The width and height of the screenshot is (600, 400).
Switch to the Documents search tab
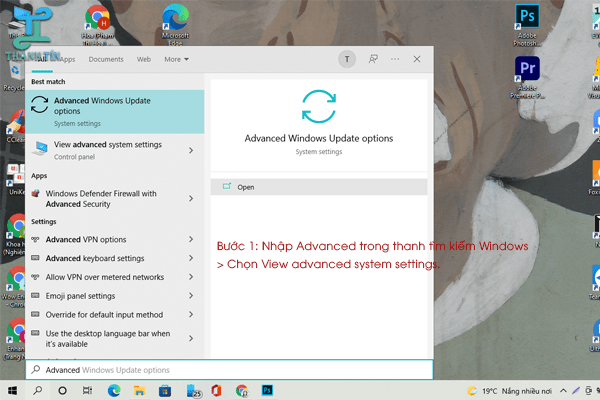tap(106, 59)
